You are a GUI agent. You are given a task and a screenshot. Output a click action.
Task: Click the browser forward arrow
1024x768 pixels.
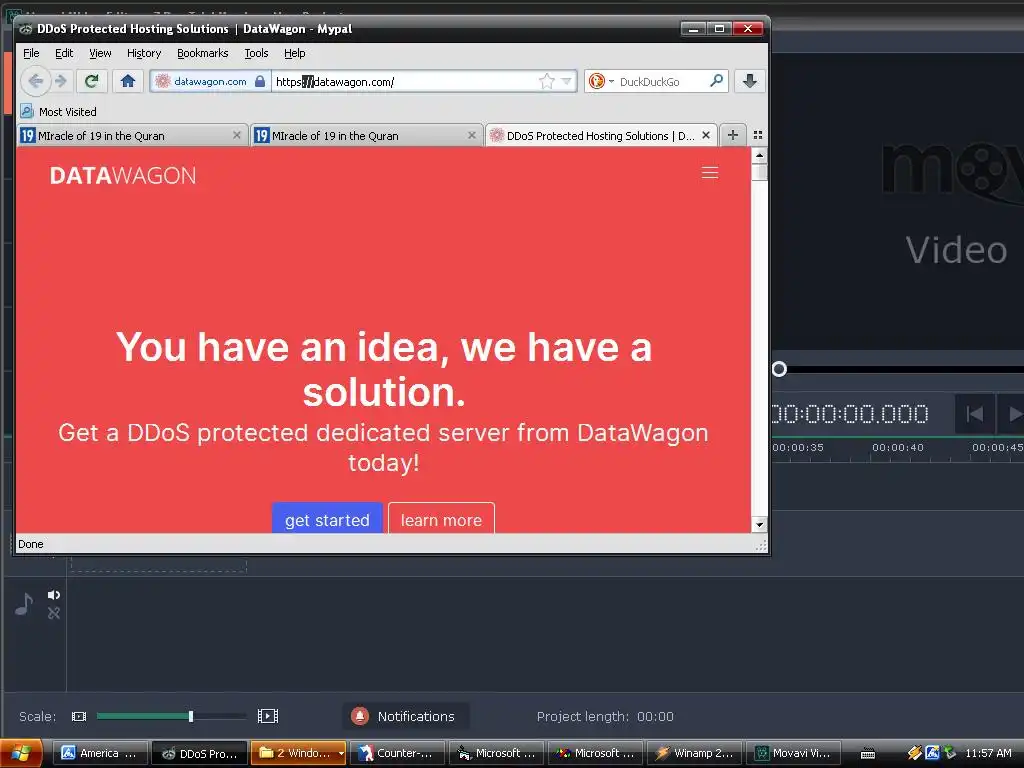pyautogui.click(x=61, y=81)
